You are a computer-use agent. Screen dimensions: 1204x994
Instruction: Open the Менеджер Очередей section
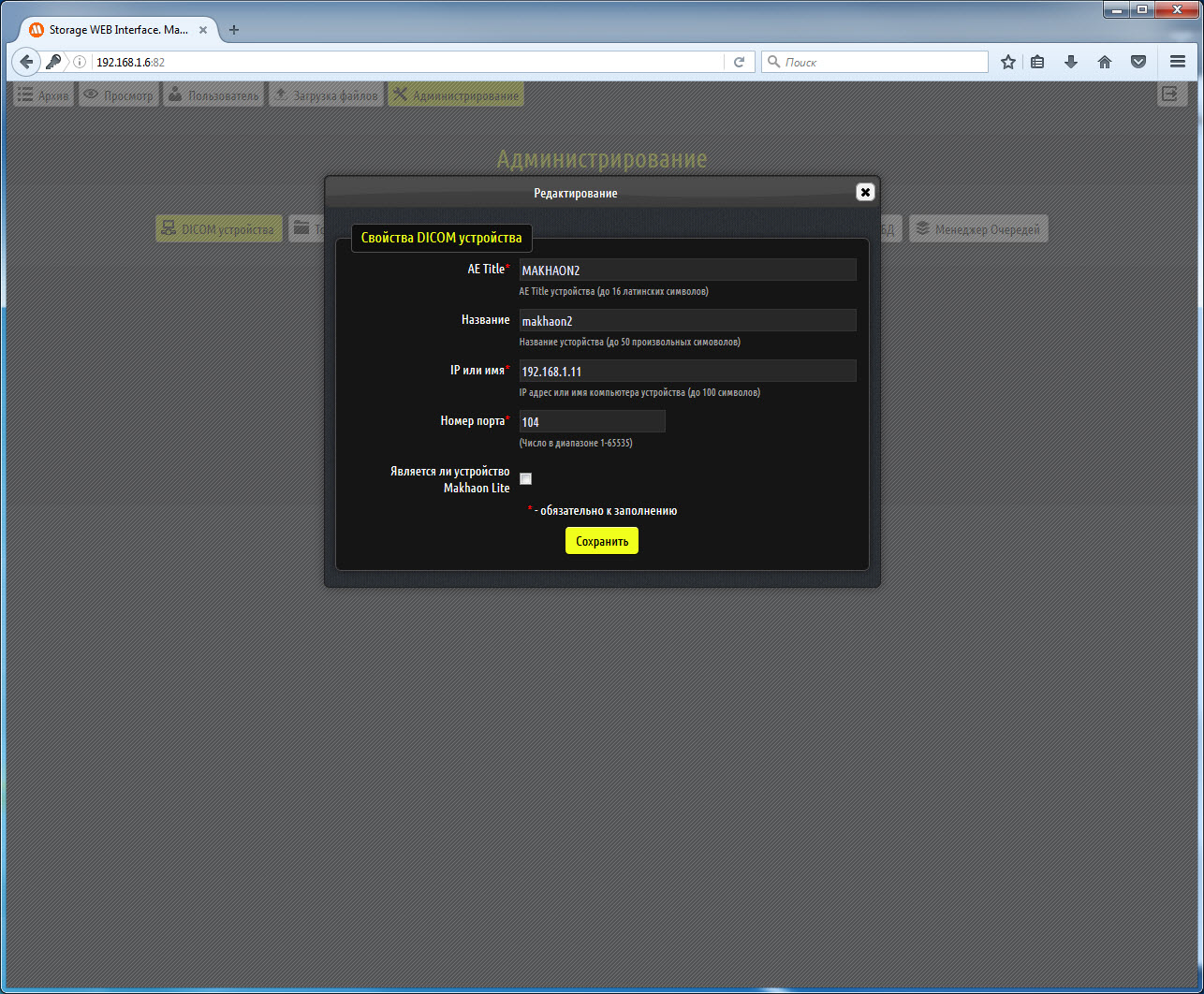(x=978, y=228)
